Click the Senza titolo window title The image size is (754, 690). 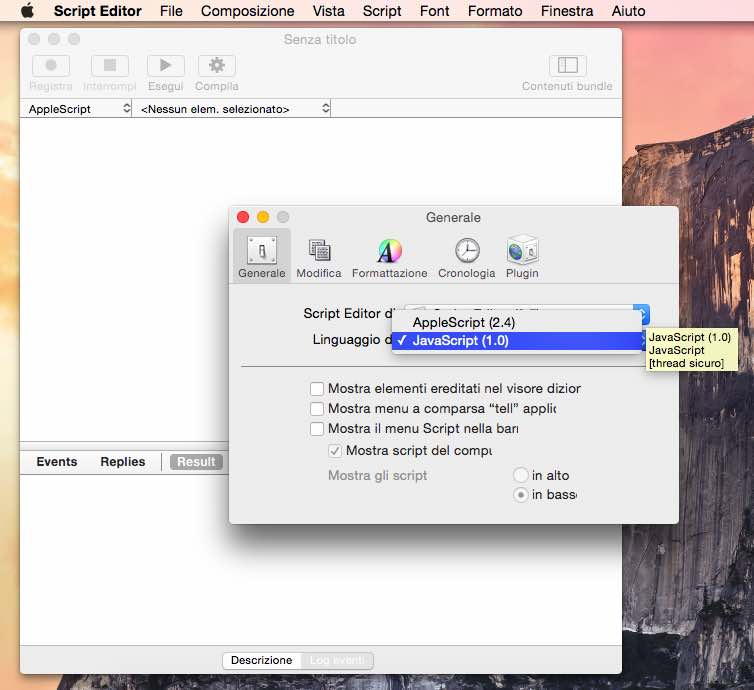[x=320, y=39]
